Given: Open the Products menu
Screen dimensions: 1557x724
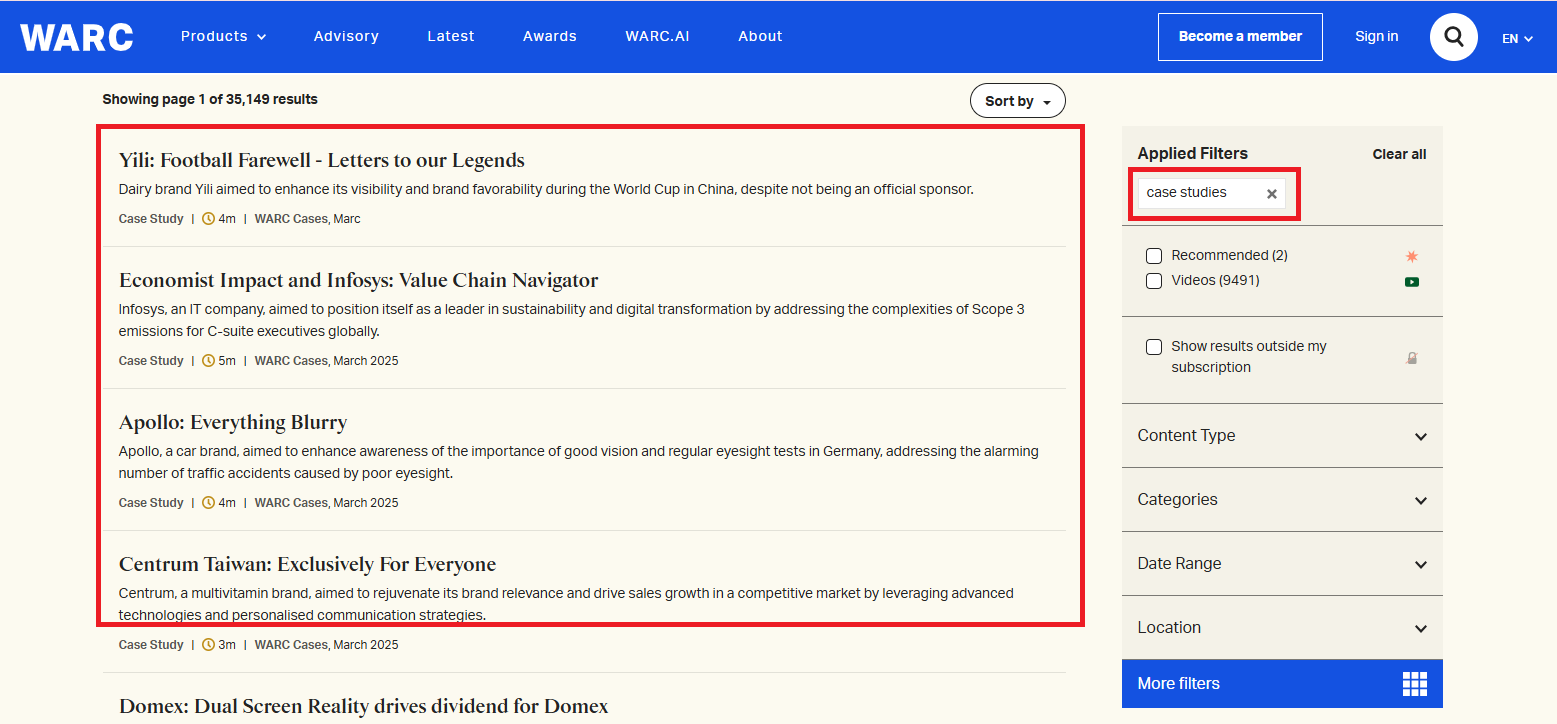Looking at the screenshot, I should pyautogui.click(x=223, y=36).
